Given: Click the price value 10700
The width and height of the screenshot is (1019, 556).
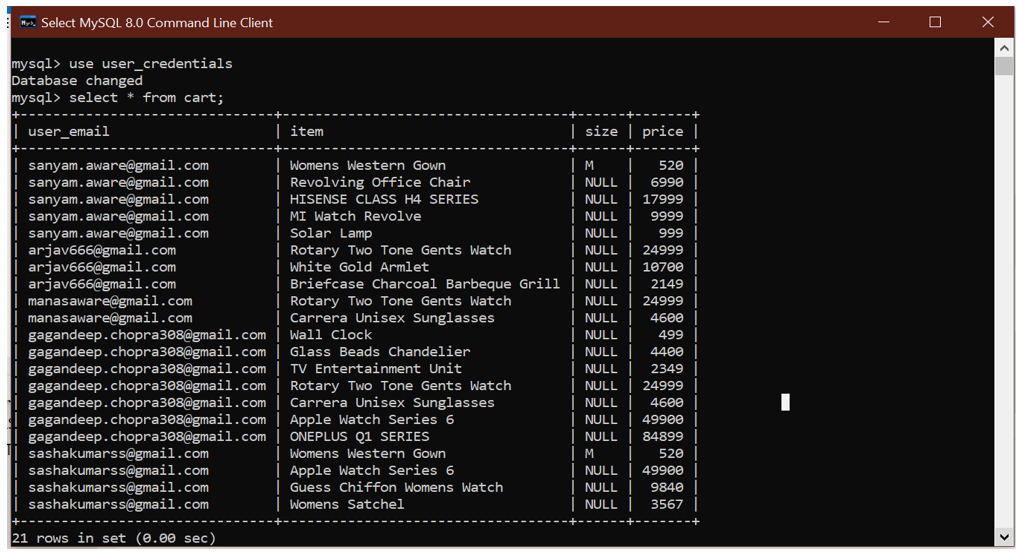Looking at the screenshot, I should [x=663, y=267].
